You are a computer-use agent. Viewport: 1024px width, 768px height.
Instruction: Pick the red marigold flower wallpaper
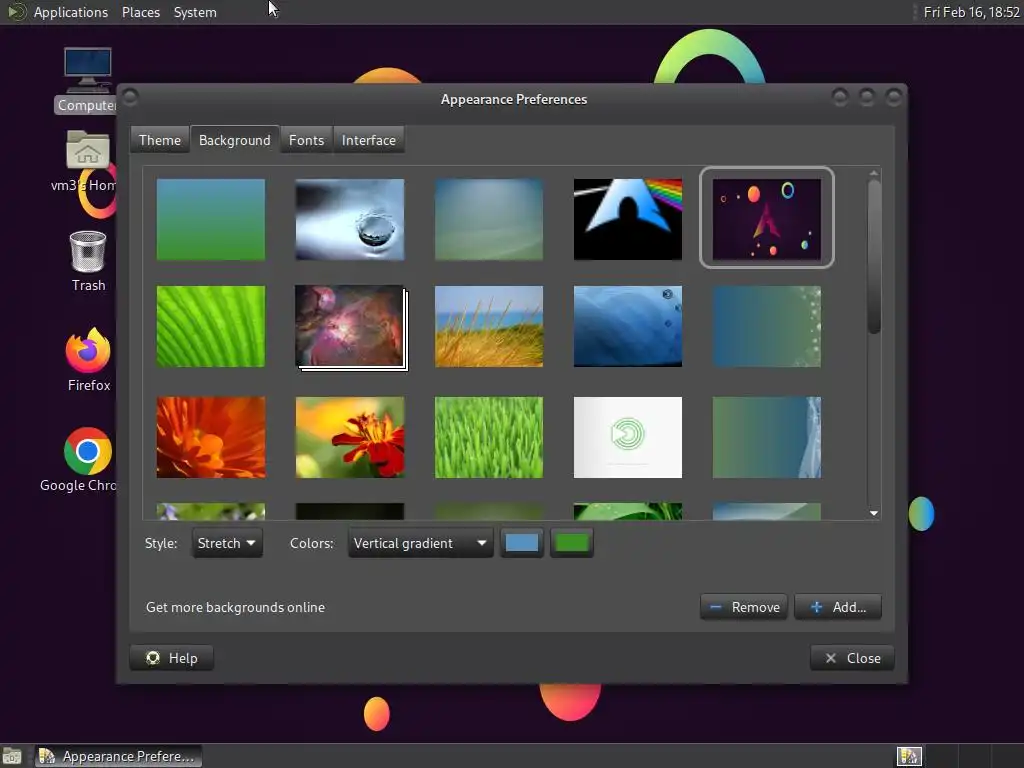tap(349, 437)
